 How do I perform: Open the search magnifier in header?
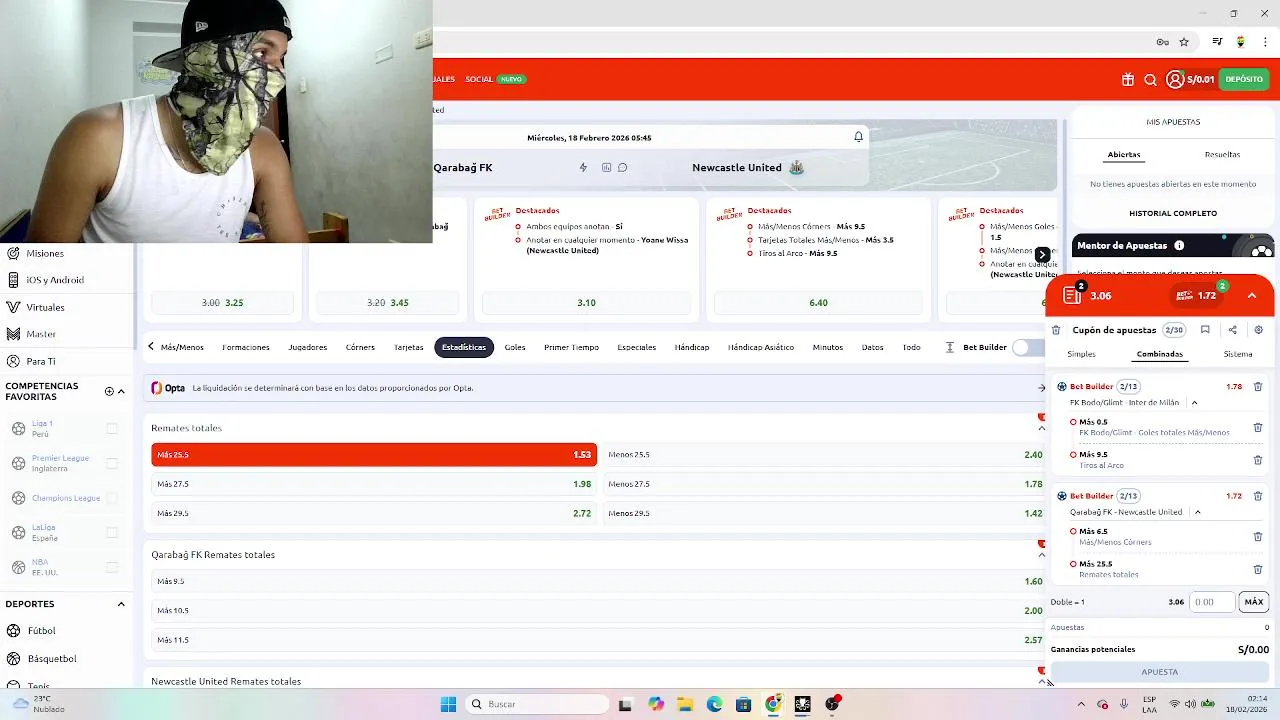tap(1150, 80)
